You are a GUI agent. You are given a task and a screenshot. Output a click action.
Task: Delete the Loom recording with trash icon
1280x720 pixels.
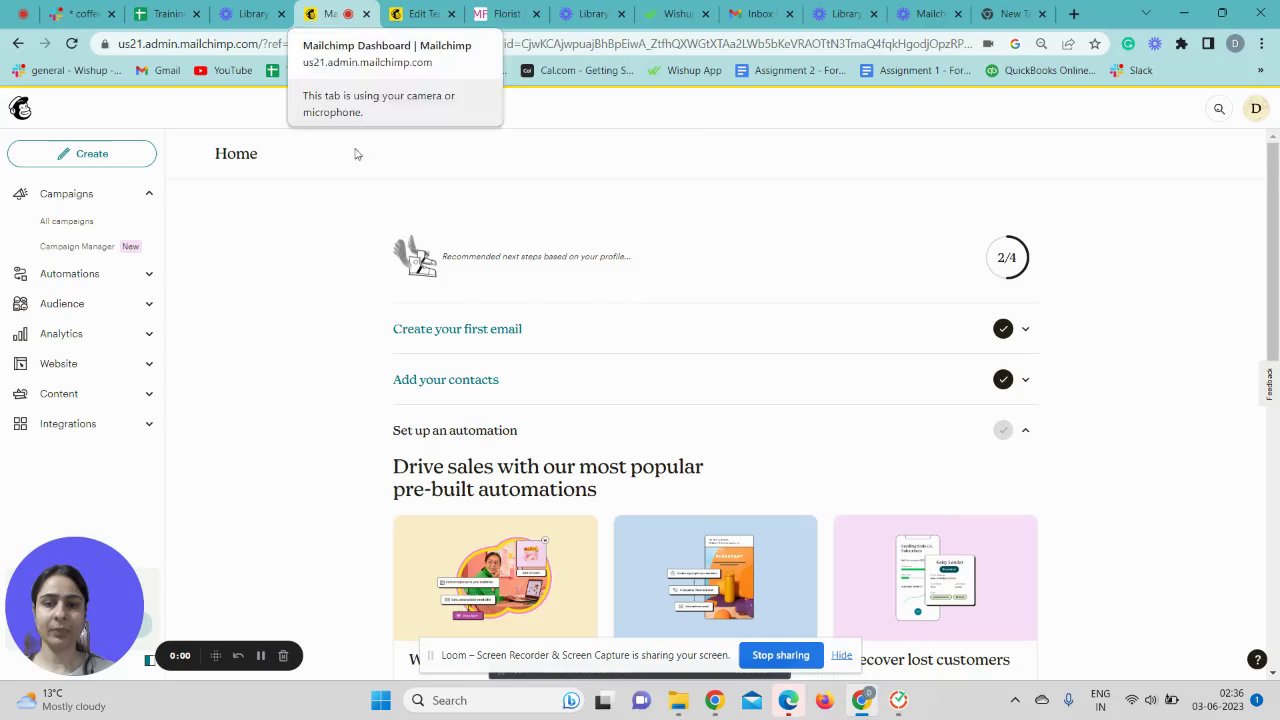click(283, 656)
